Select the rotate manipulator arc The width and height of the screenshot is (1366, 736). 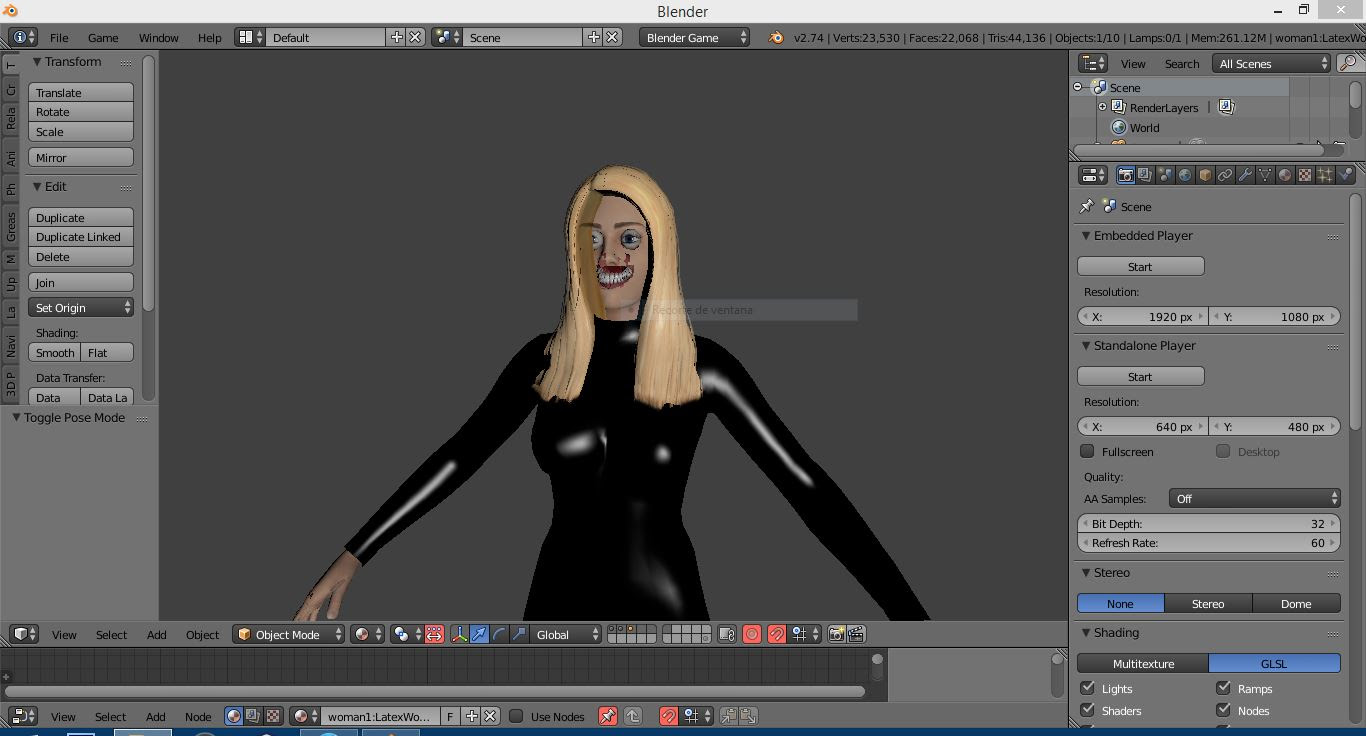coord(499,634)
